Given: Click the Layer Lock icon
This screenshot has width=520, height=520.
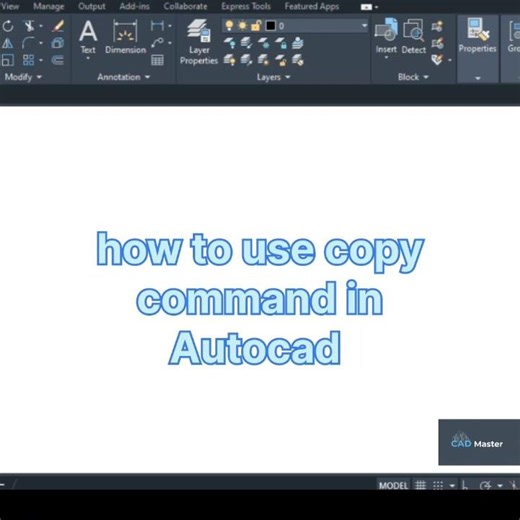Looking at the screenshot, I should (281, 43).
